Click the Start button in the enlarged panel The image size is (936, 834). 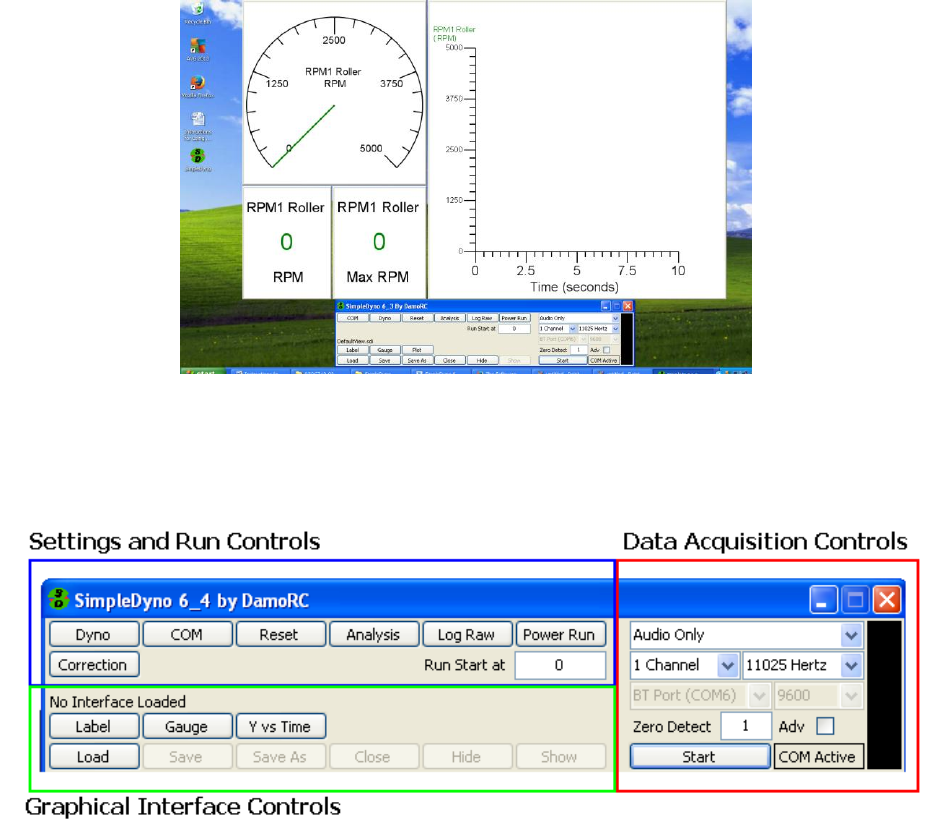[700, 756]
